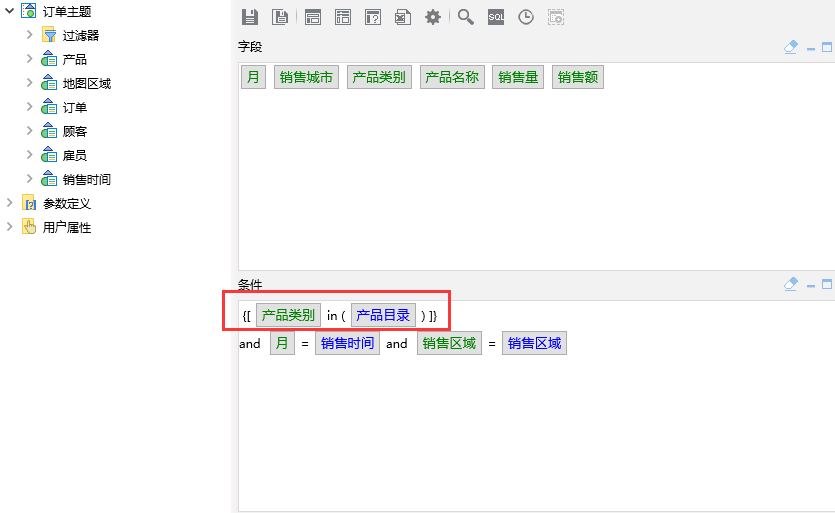The width and height of the screenshot is (835, 513).
Task: Select the 顾客 tree label
Action: pyautogui.click(x=75, y=132)
